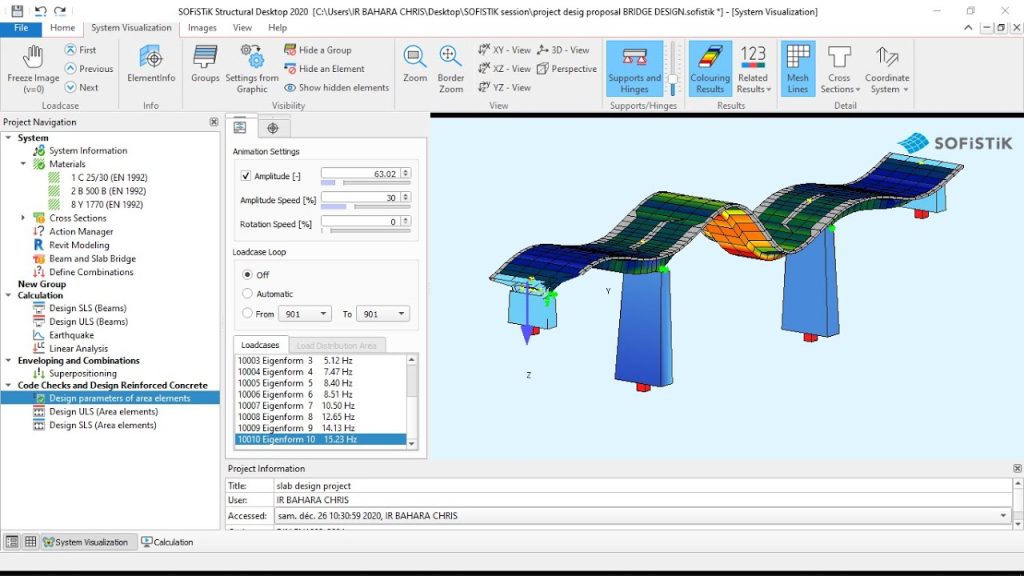Toggle Colouring Results
The image size is (1024, 576).
pos(710,69)
